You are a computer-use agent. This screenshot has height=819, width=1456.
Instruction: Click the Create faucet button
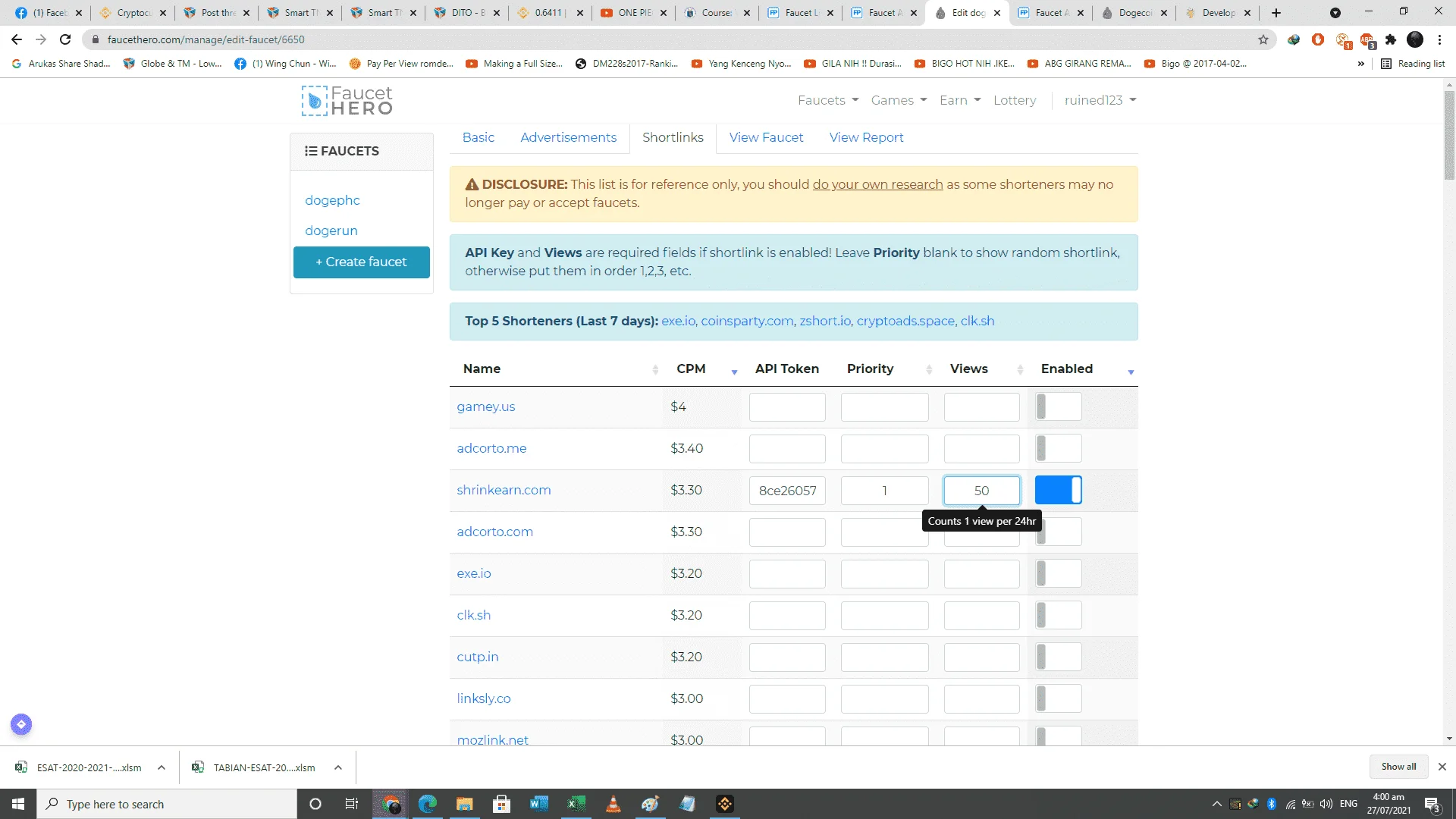pos(362,262)
